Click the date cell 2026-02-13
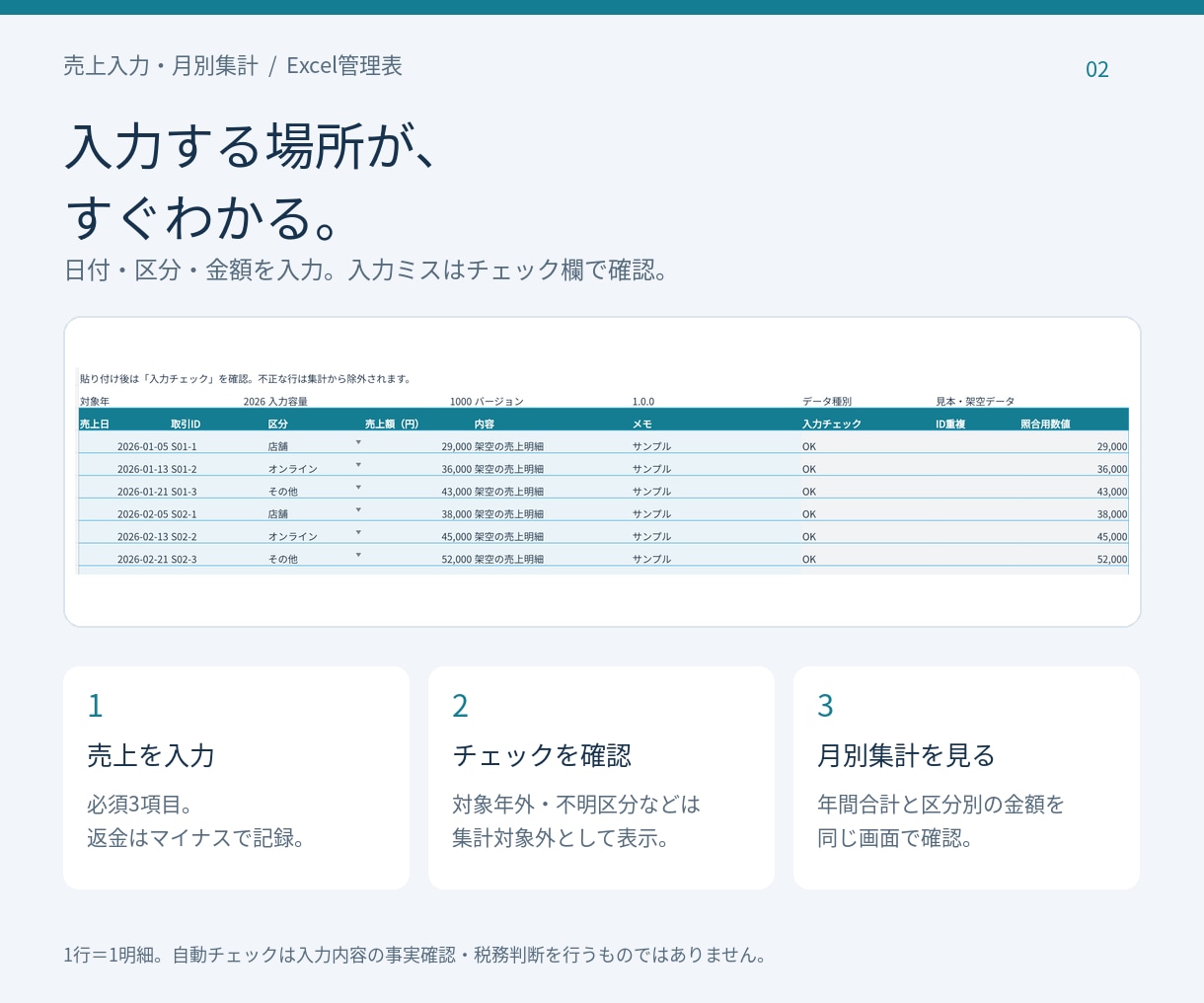The image size is (1204, 1003). pos(143,537)
